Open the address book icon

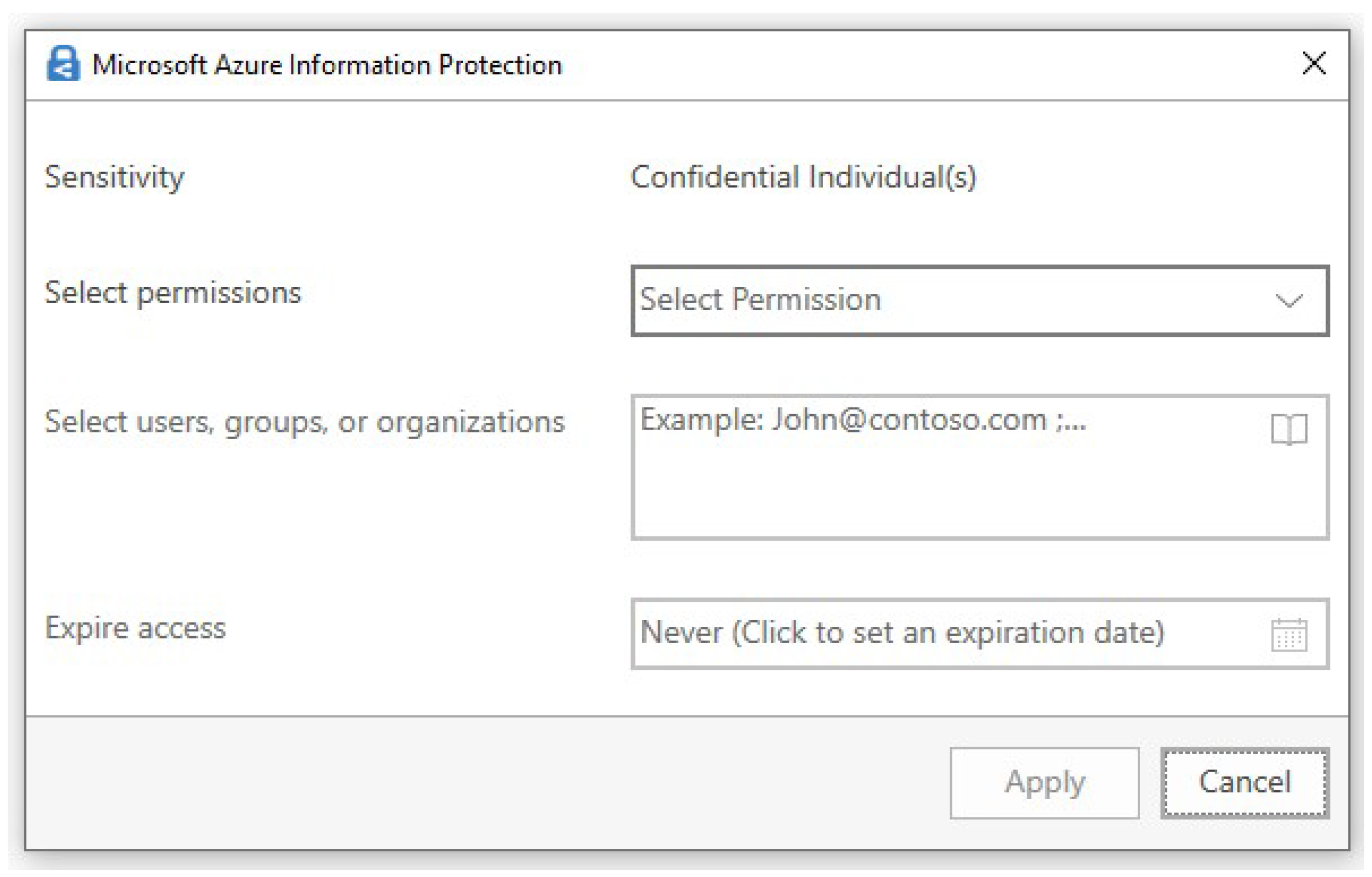pyautogui.click(x=1289, y=429)
